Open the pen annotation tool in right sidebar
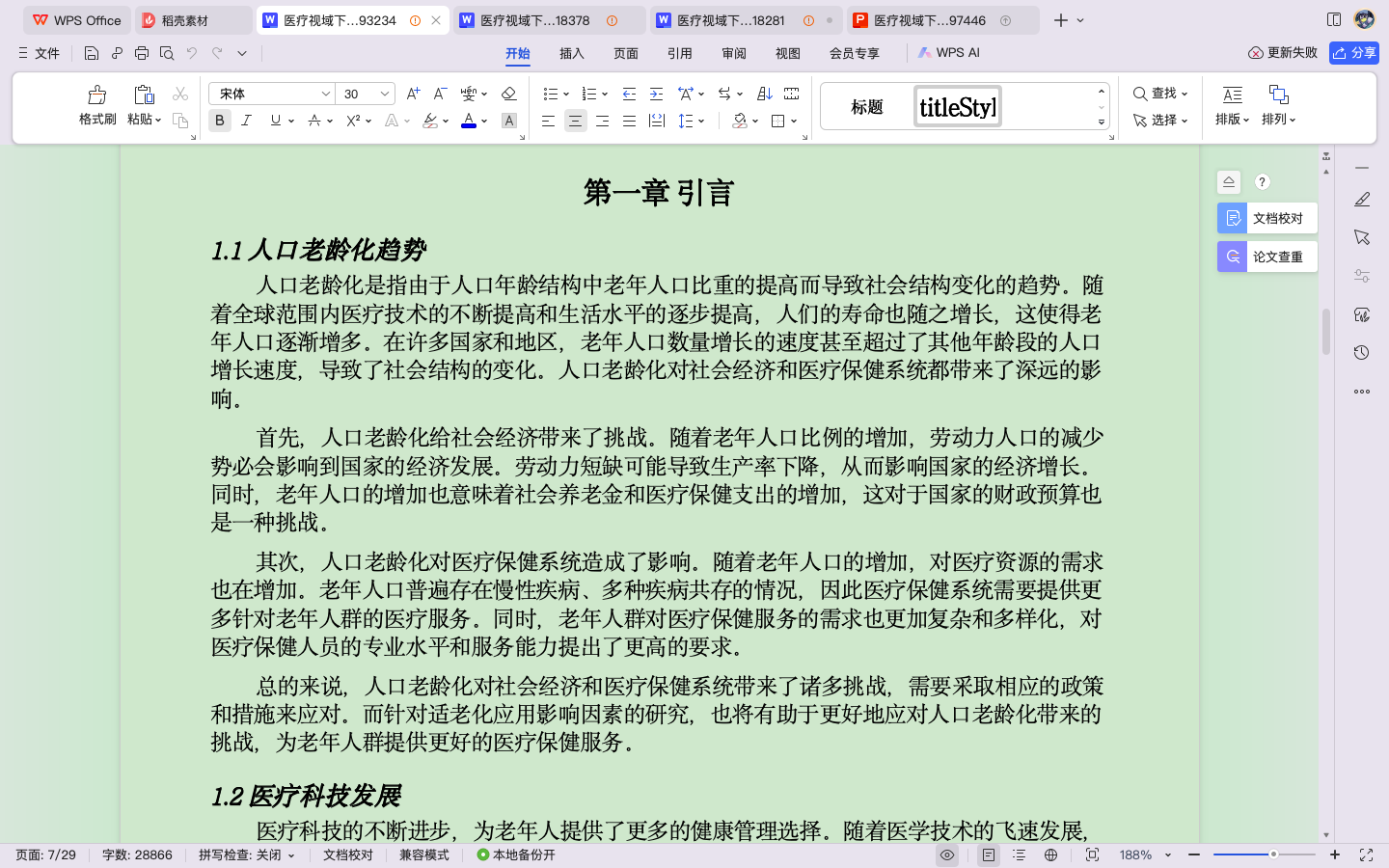Image resolution: width=1389 pixels, height=868 pixels. [1362, 199]
